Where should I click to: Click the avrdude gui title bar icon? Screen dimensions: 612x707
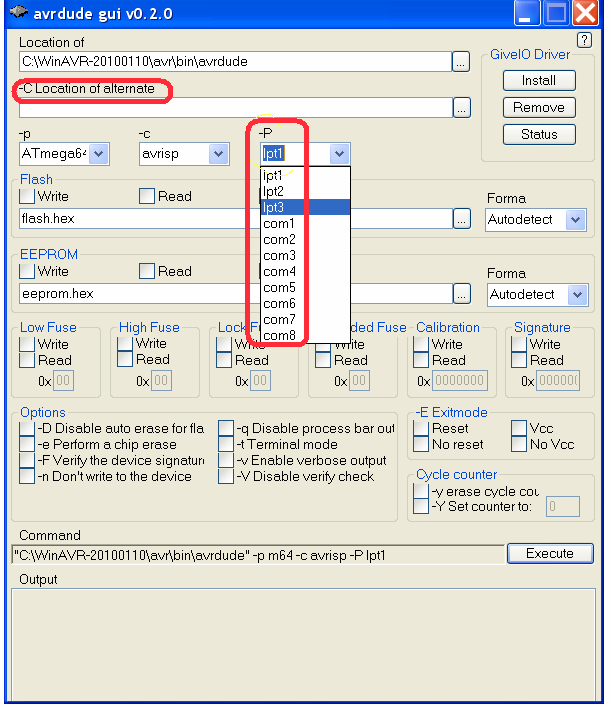coord(18,12)
